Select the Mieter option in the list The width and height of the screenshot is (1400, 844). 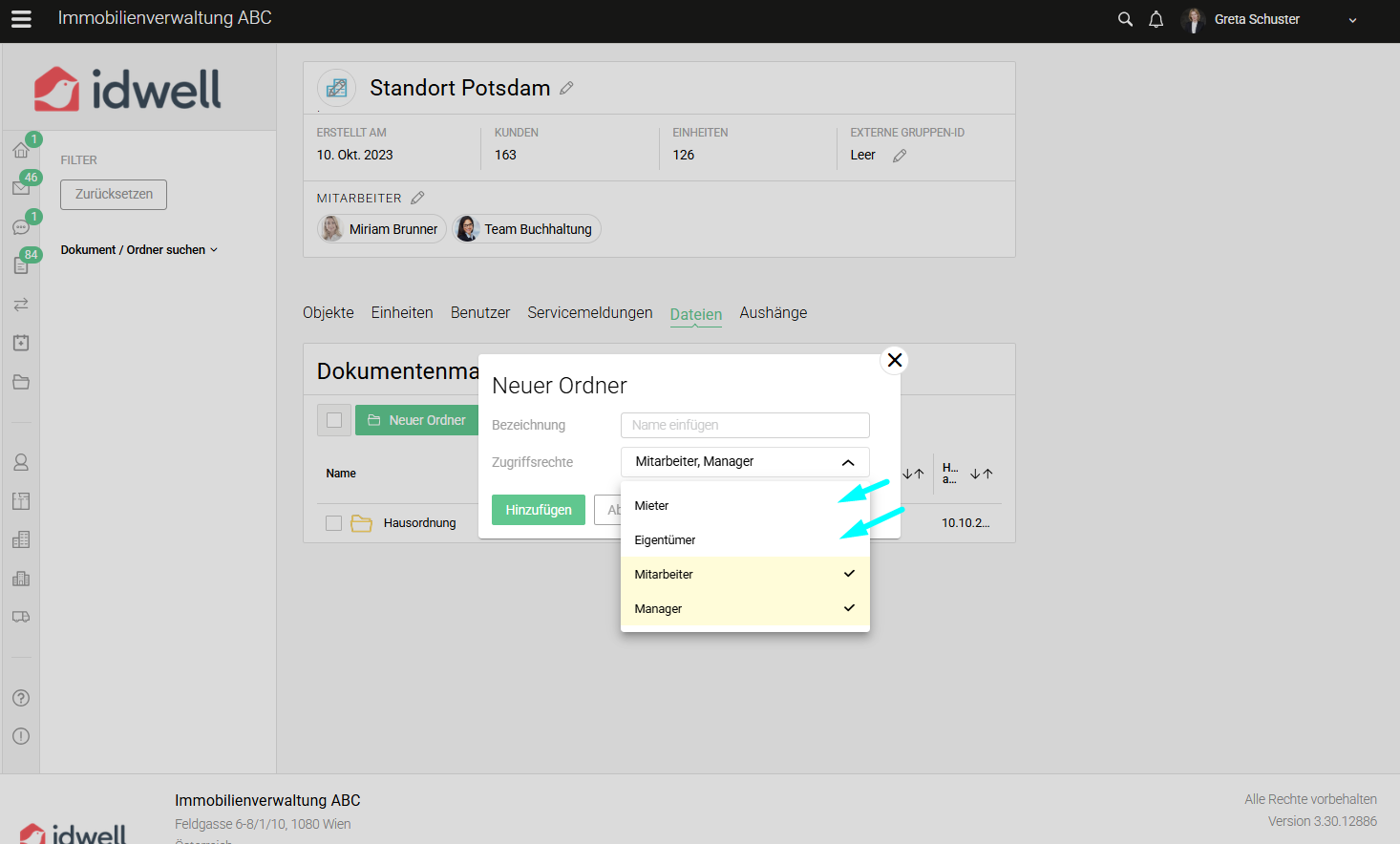(x=652, y=506)
